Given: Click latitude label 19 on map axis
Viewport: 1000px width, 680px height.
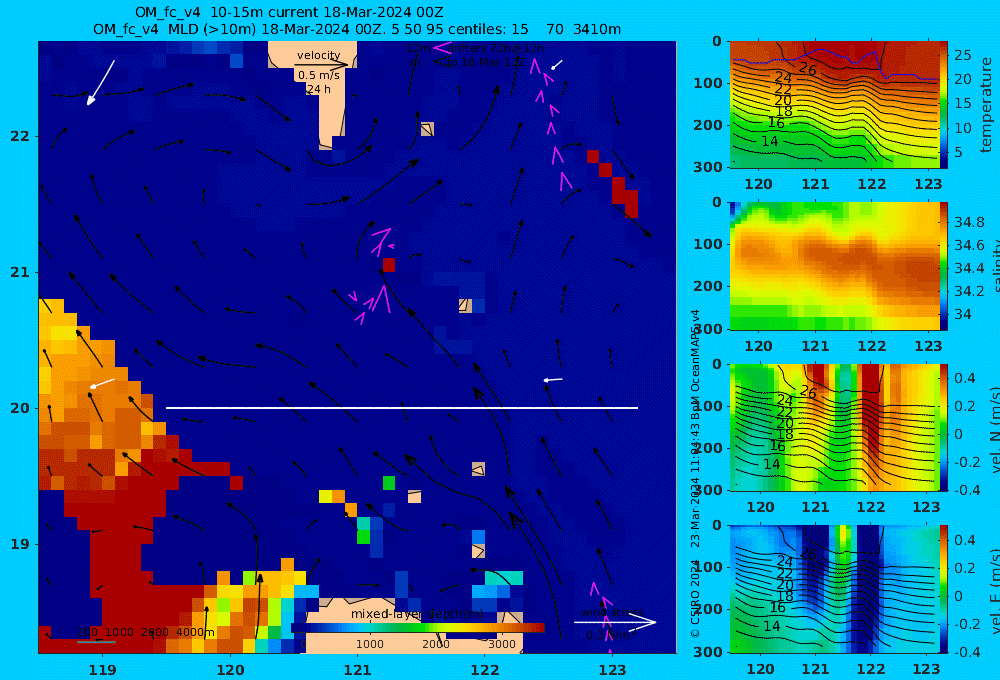Looking at the screenshot, I should (x=20, y=544).
